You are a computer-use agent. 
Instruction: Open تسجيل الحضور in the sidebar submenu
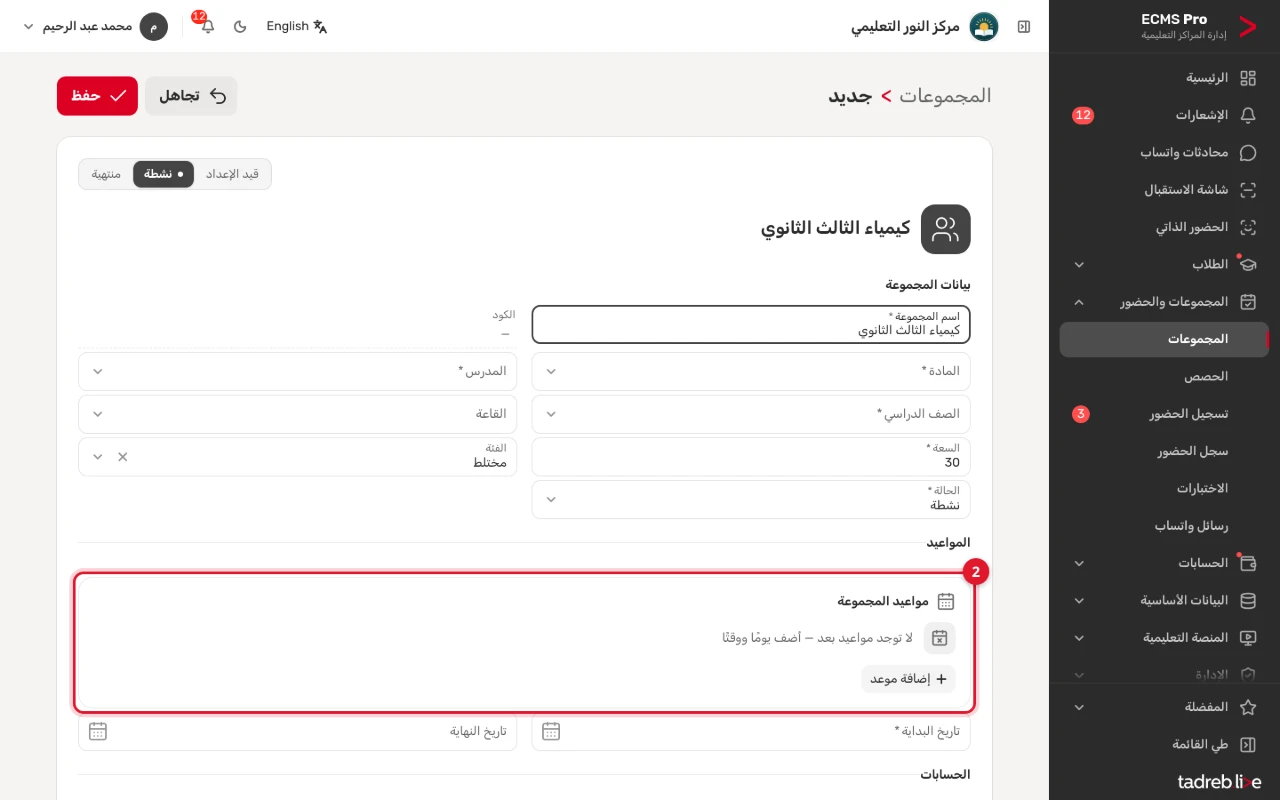coord(1164,414)
